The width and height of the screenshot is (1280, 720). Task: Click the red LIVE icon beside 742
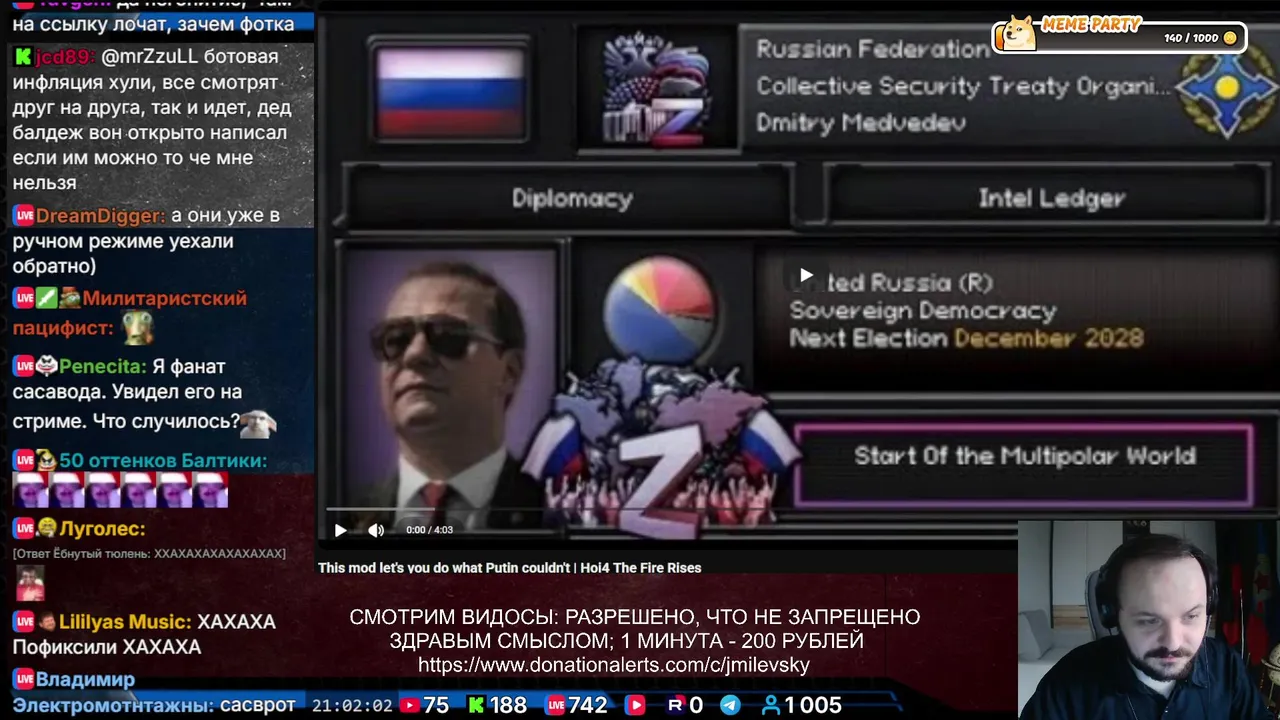click(556, 705)
